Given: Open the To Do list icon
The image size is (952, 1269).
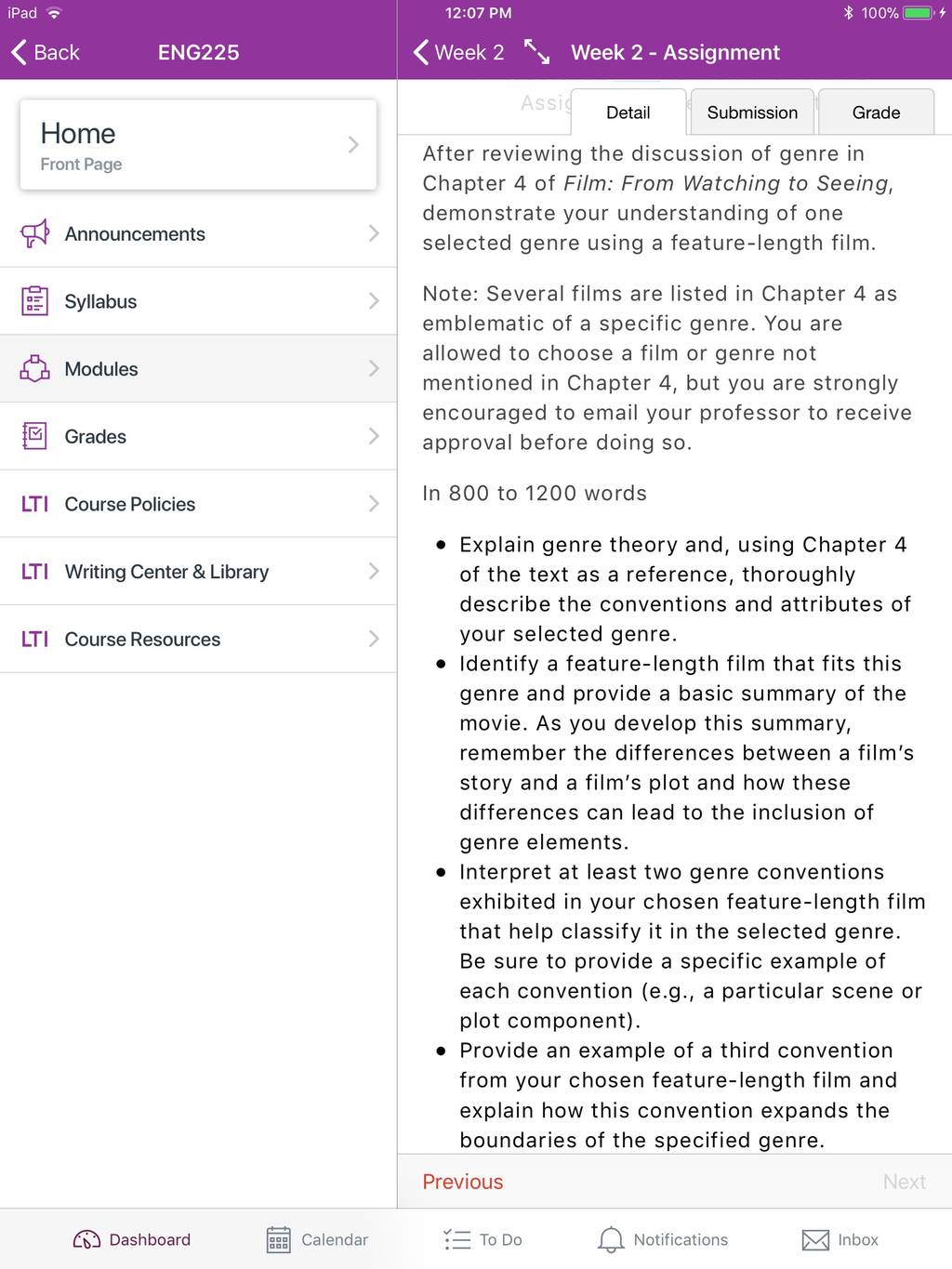Looking at the screenshot, I should tap(457, 1239).
